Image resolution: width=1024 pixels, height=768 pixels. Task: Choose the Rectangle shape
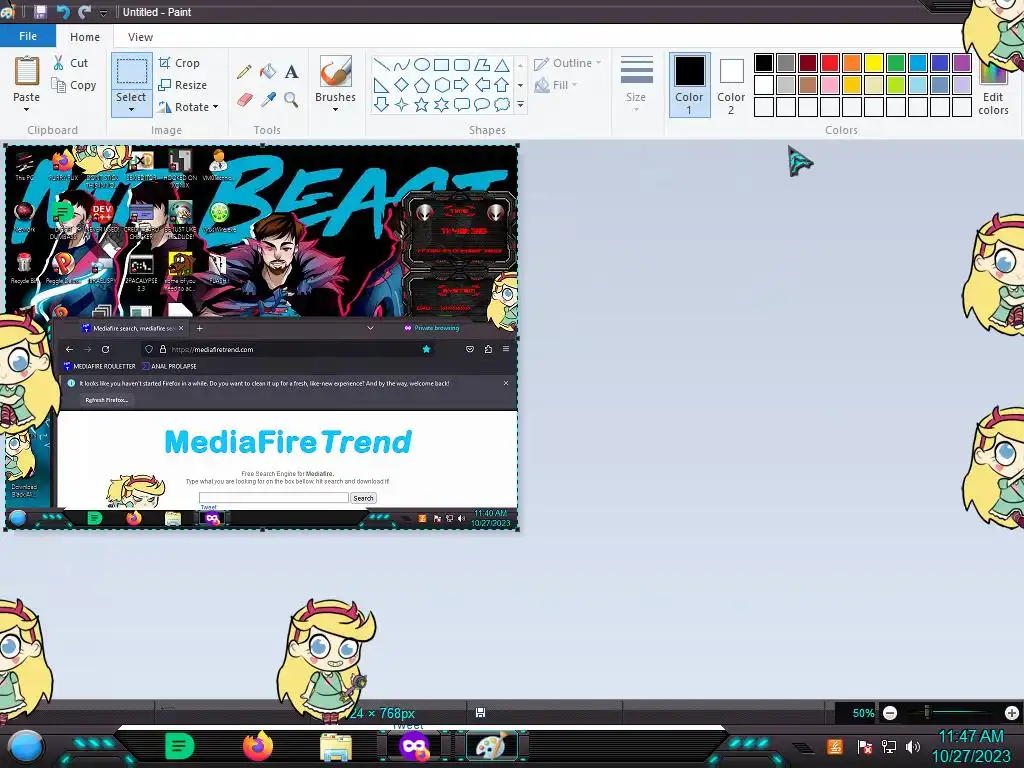pos(441,64)
